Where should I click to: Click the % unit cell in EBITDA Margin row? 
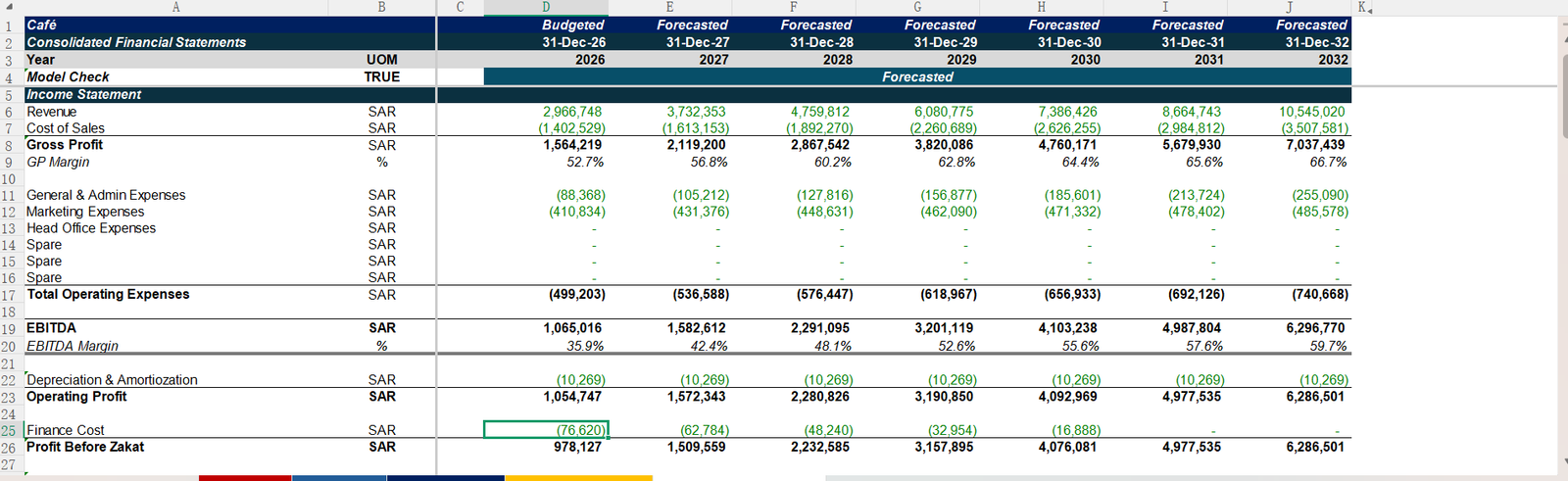coord(382,346)
